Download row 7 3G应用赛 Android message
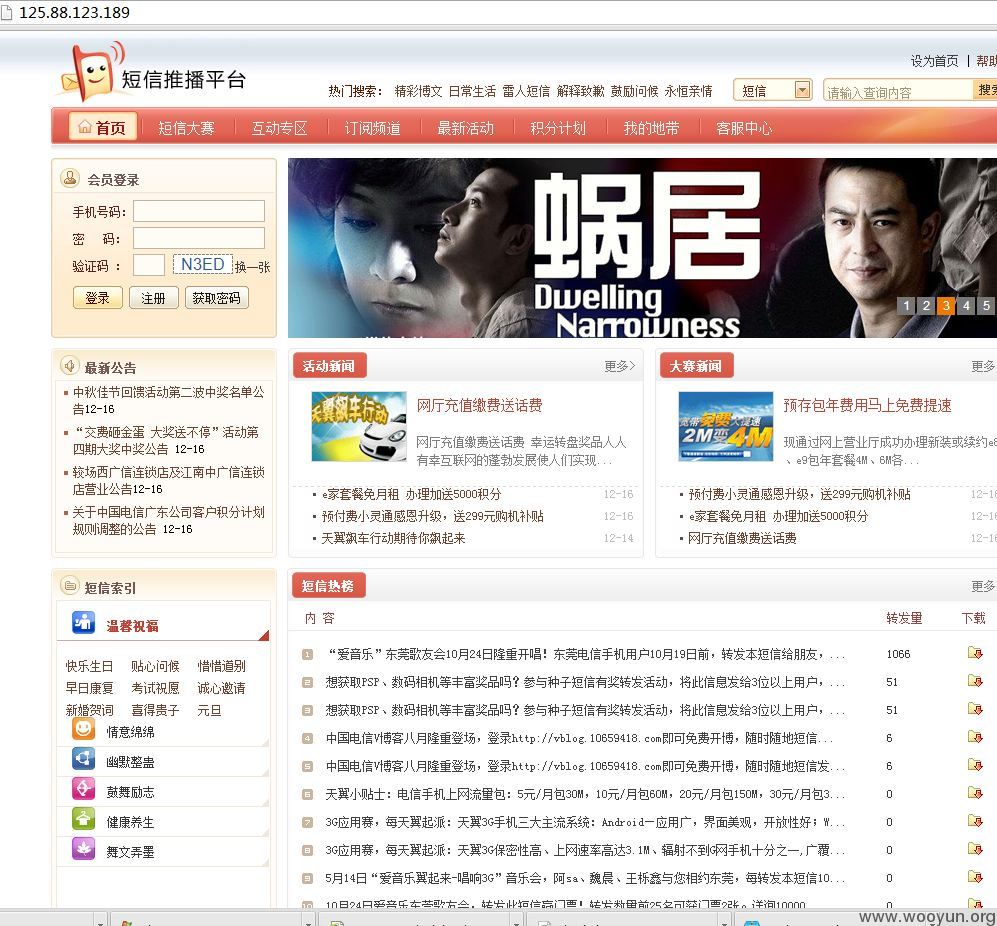This screenshot has width=997, height=926. pyautogui.click(x=975, y=820)
